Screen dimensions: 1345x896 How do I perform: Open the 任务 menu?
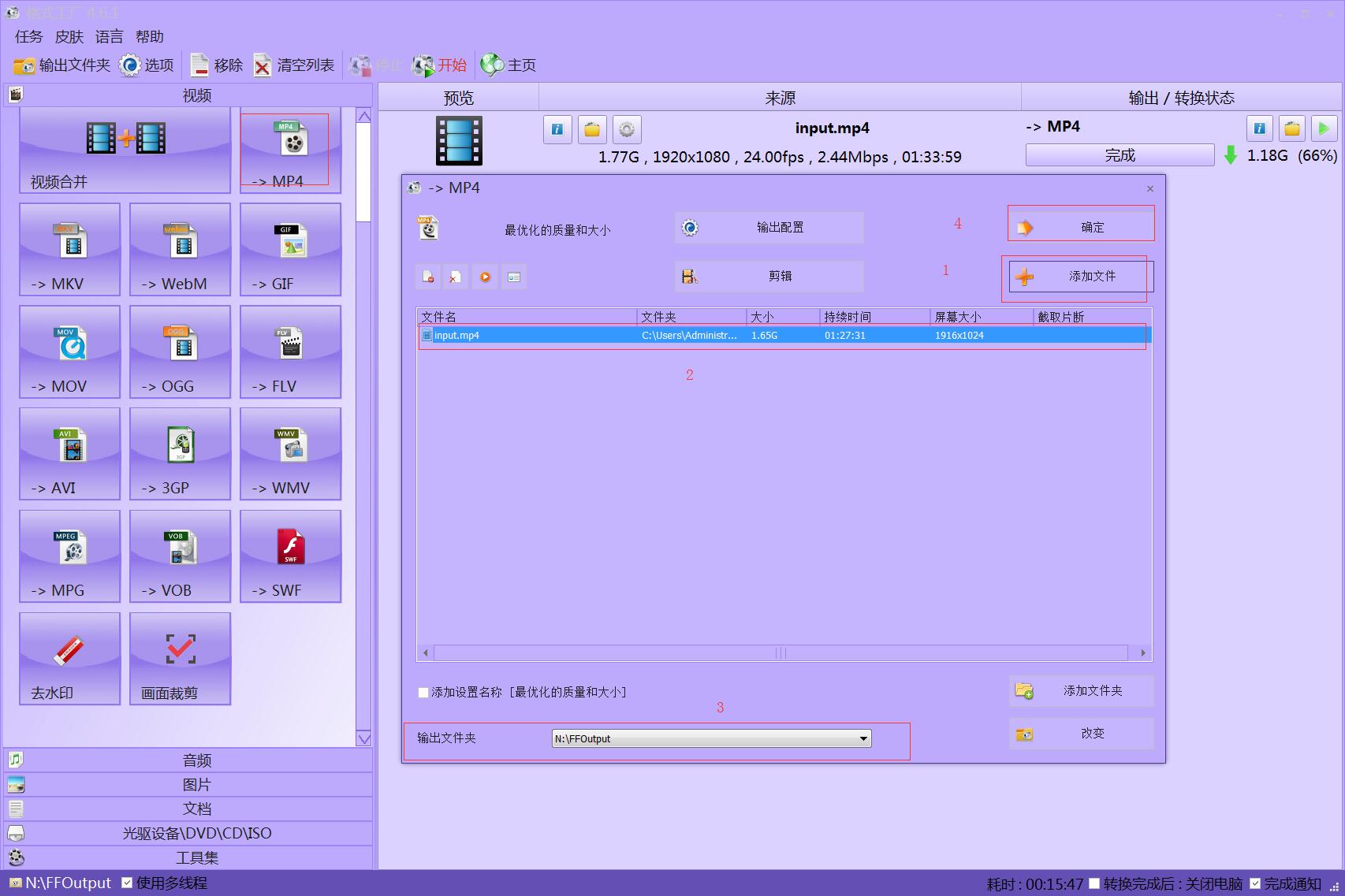pyautogui.click(x=28, y=36)
